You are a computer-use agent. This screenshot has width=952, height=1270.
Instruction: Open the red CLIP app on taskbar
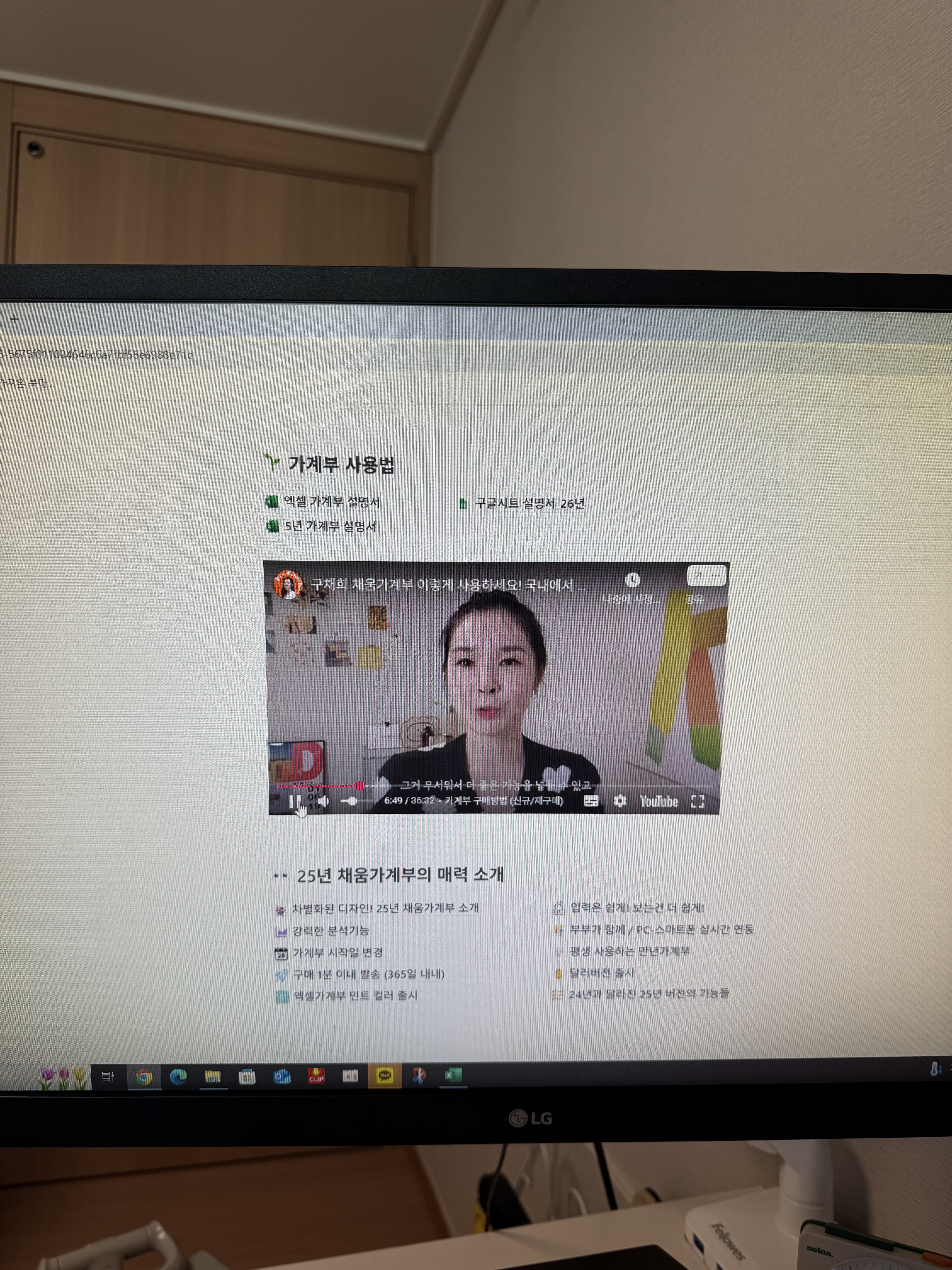point(316,1076)
